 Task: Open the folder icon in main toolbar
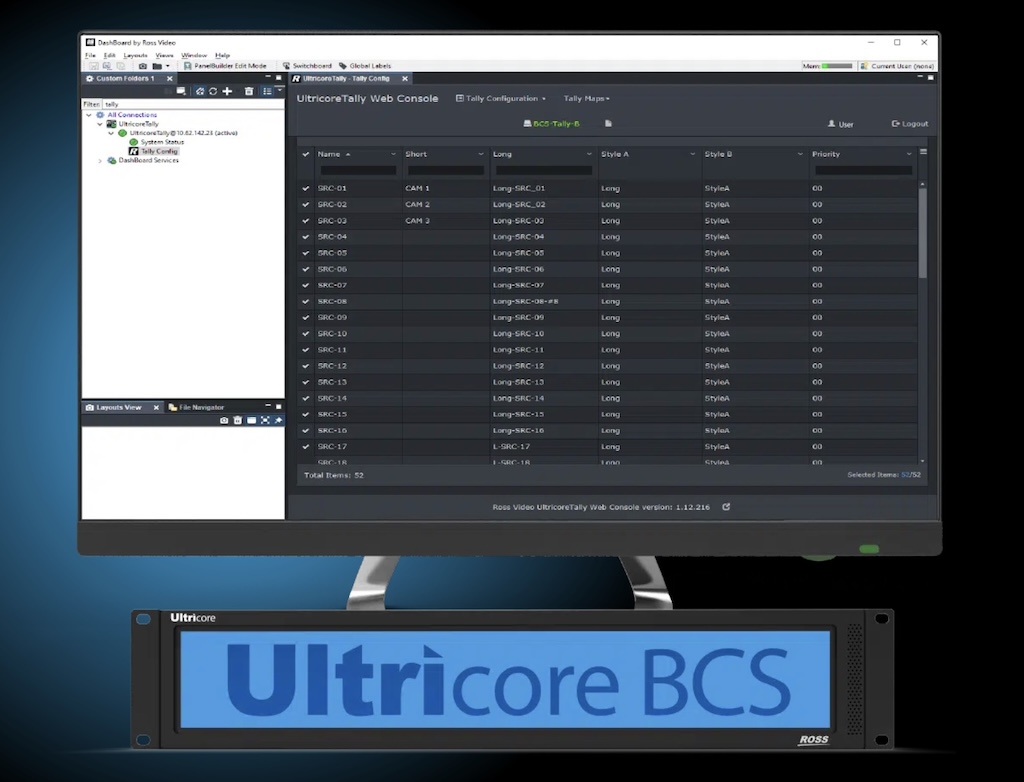pos(157,66)
